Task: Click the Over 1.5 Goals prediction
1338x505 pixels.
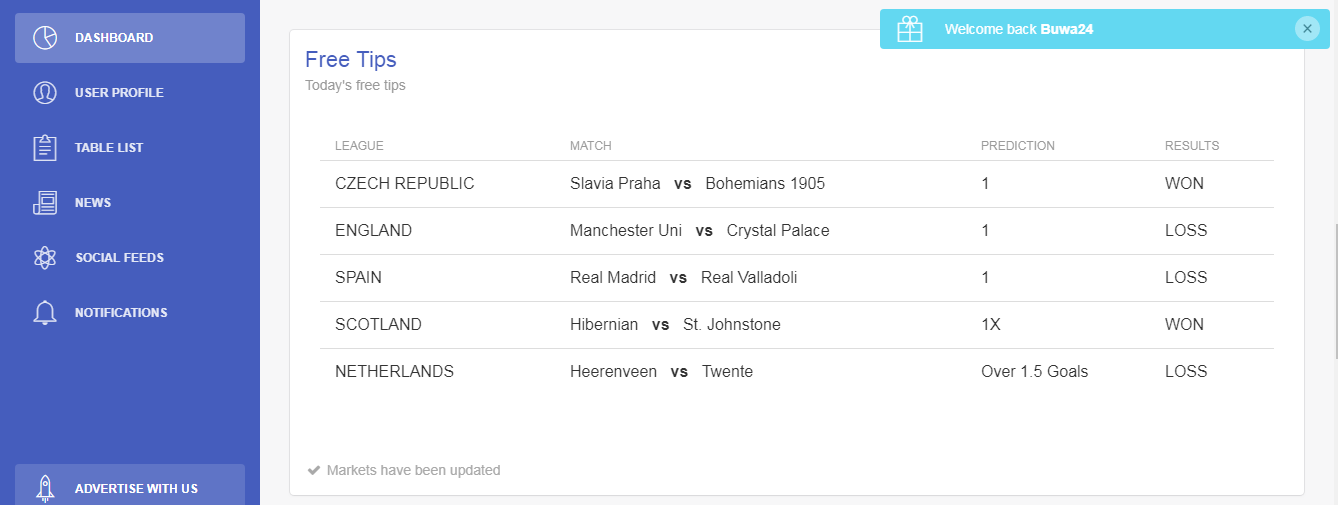Action: 1035,372
